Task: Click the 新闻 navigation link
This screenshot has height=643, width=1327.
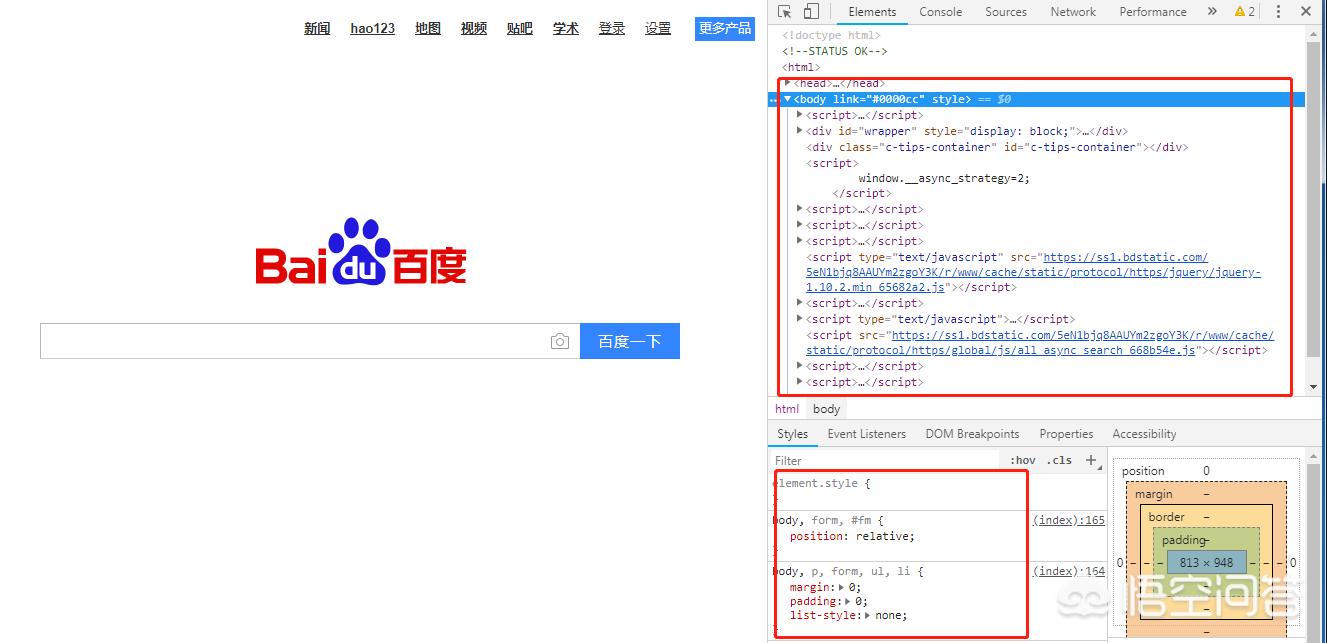Action: click(317, 28)
